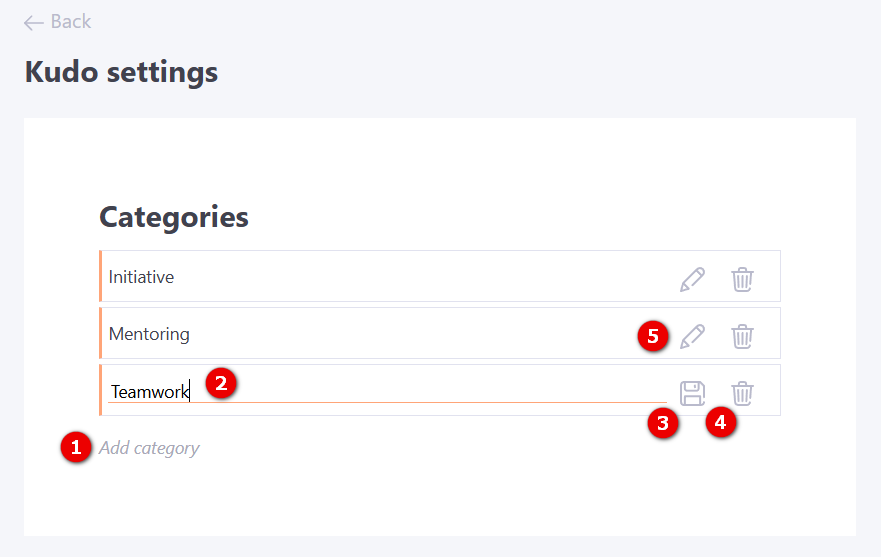Image resolution: width=881 pixels, height=557 pixels.
Task: Click the orange left border of Initiative row
Action: click(101, 276)
